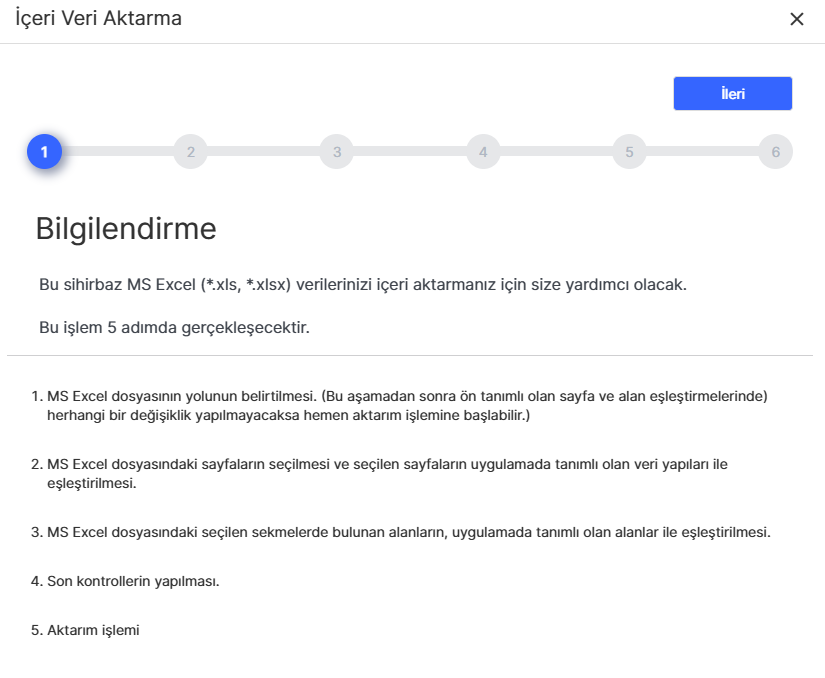Close the İçeri Veri Aktarma dialog

coord(797,19)
